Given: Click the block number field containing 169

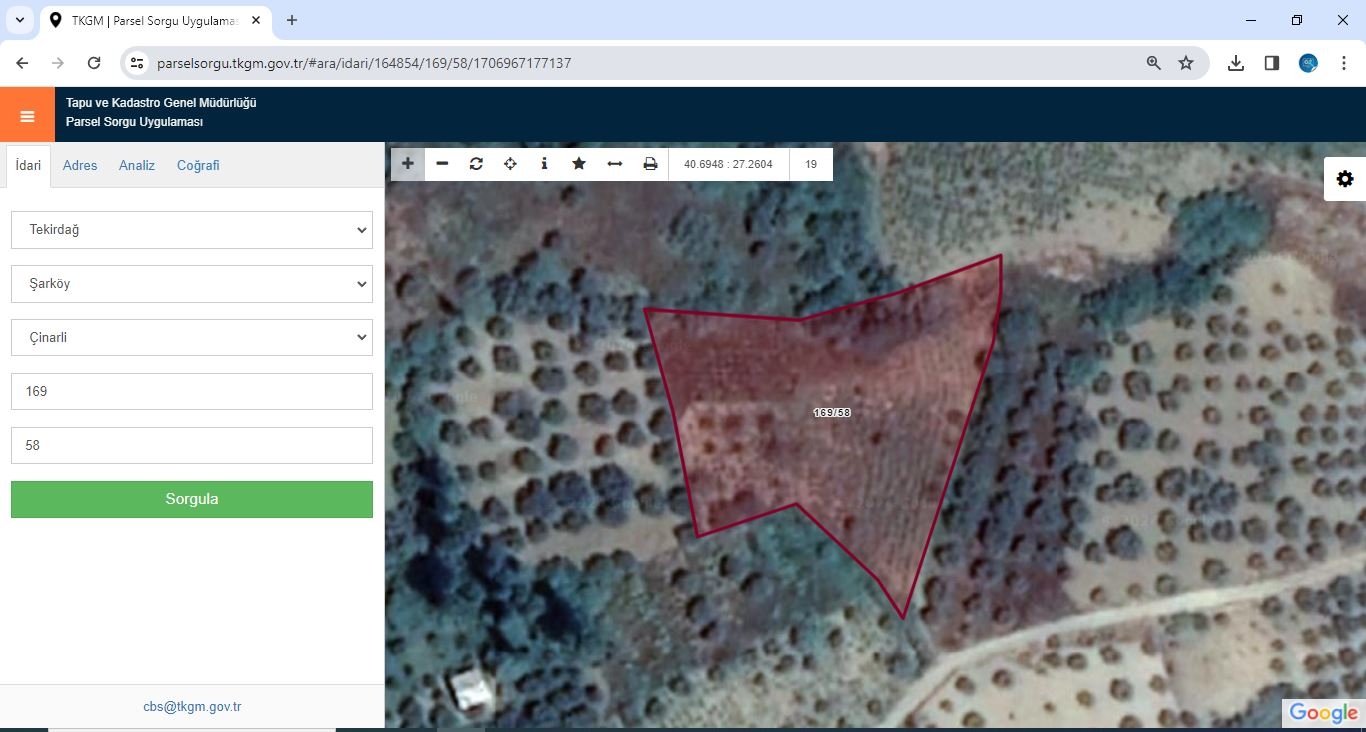Looking at the screenshot, I should tap(192, 392).
